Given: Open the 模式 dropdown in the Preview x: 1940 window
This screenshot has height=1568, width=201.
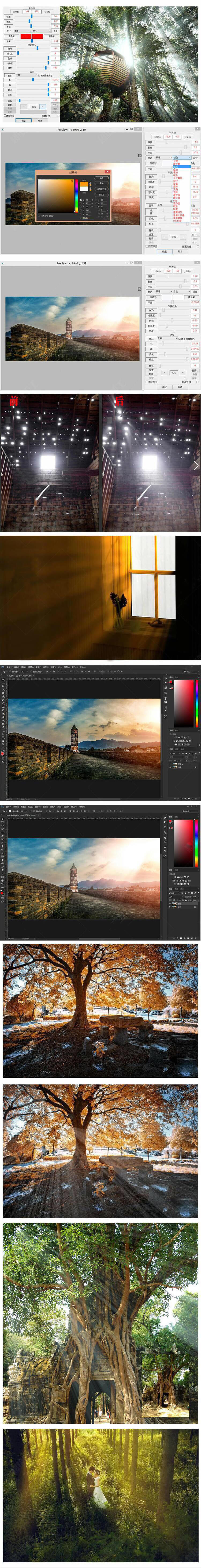Looking at the screenshot, I should click(164, 292).
